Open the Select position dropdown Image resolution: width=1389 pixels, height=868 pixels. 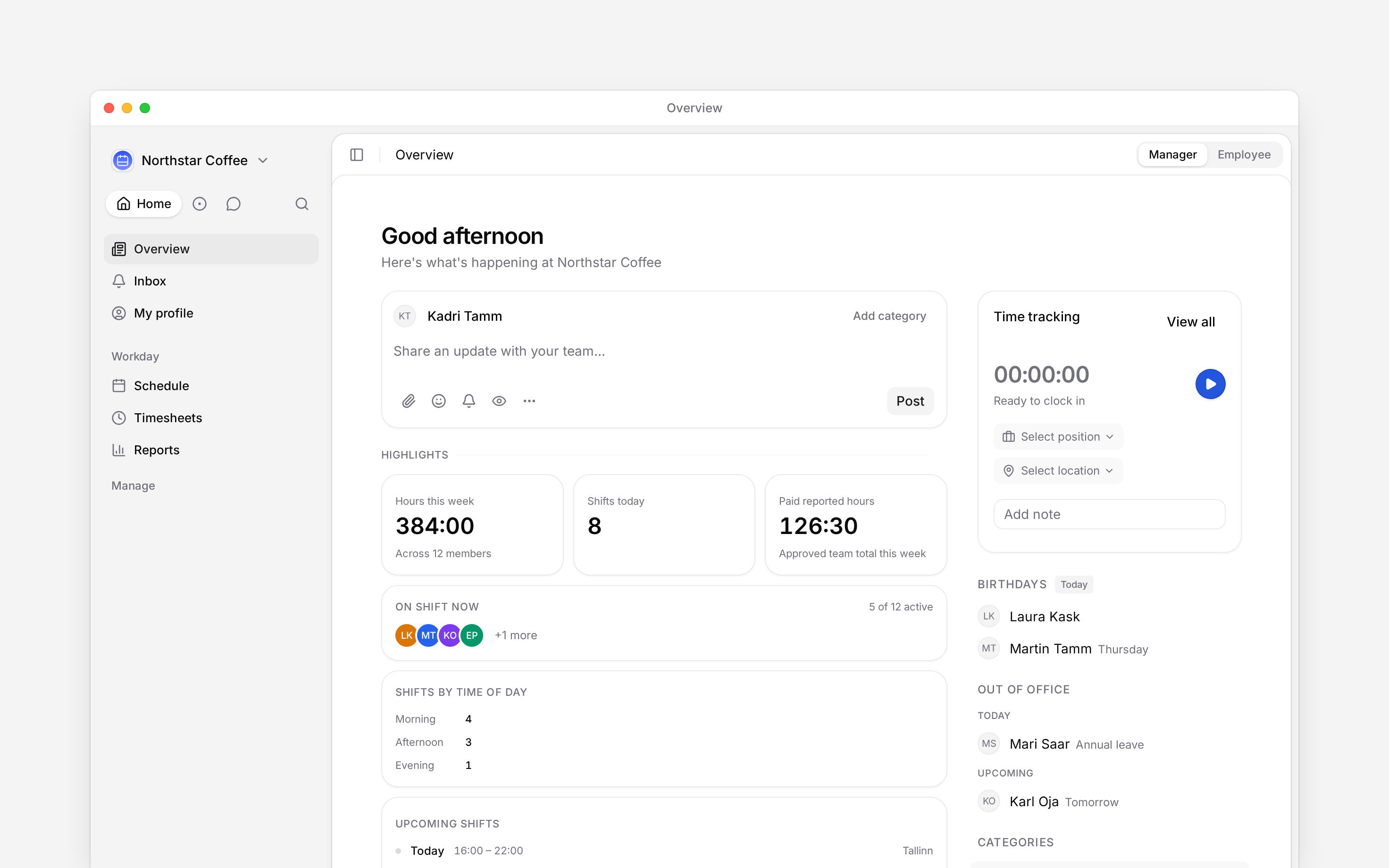(x=1058, y=437)
